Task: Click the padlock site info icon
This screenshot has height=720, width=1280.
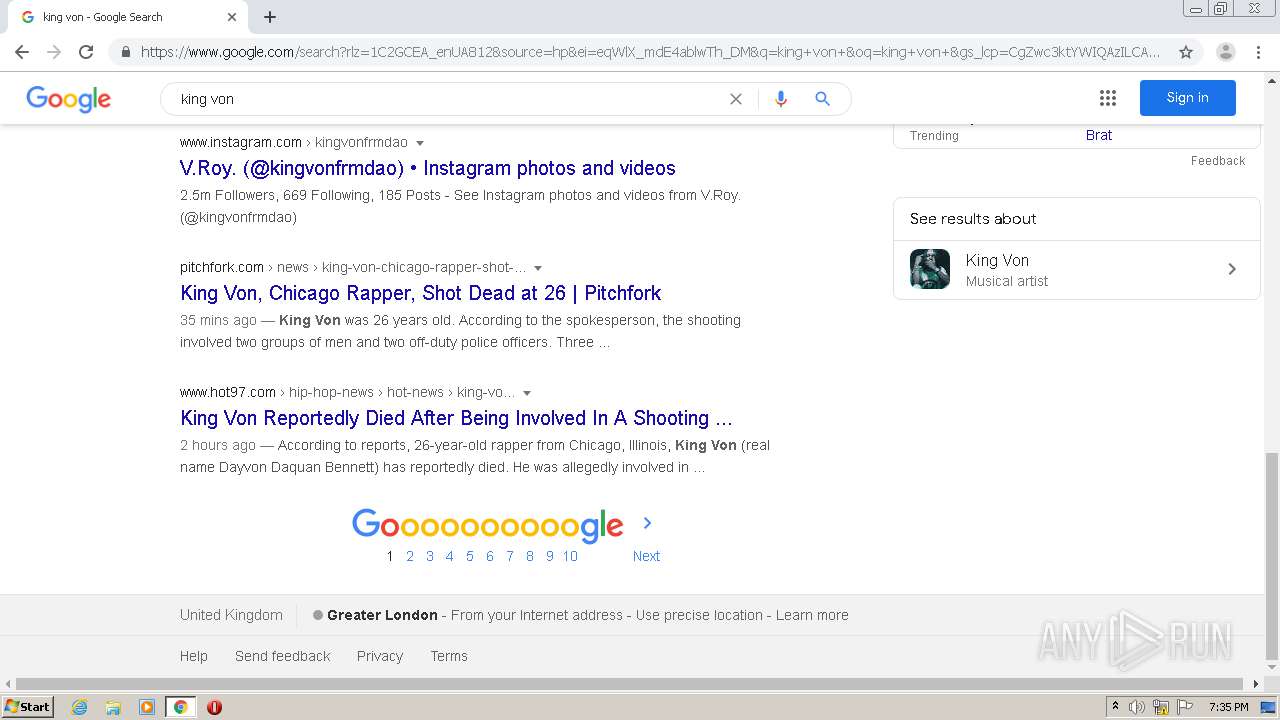Action: [126, 52]
